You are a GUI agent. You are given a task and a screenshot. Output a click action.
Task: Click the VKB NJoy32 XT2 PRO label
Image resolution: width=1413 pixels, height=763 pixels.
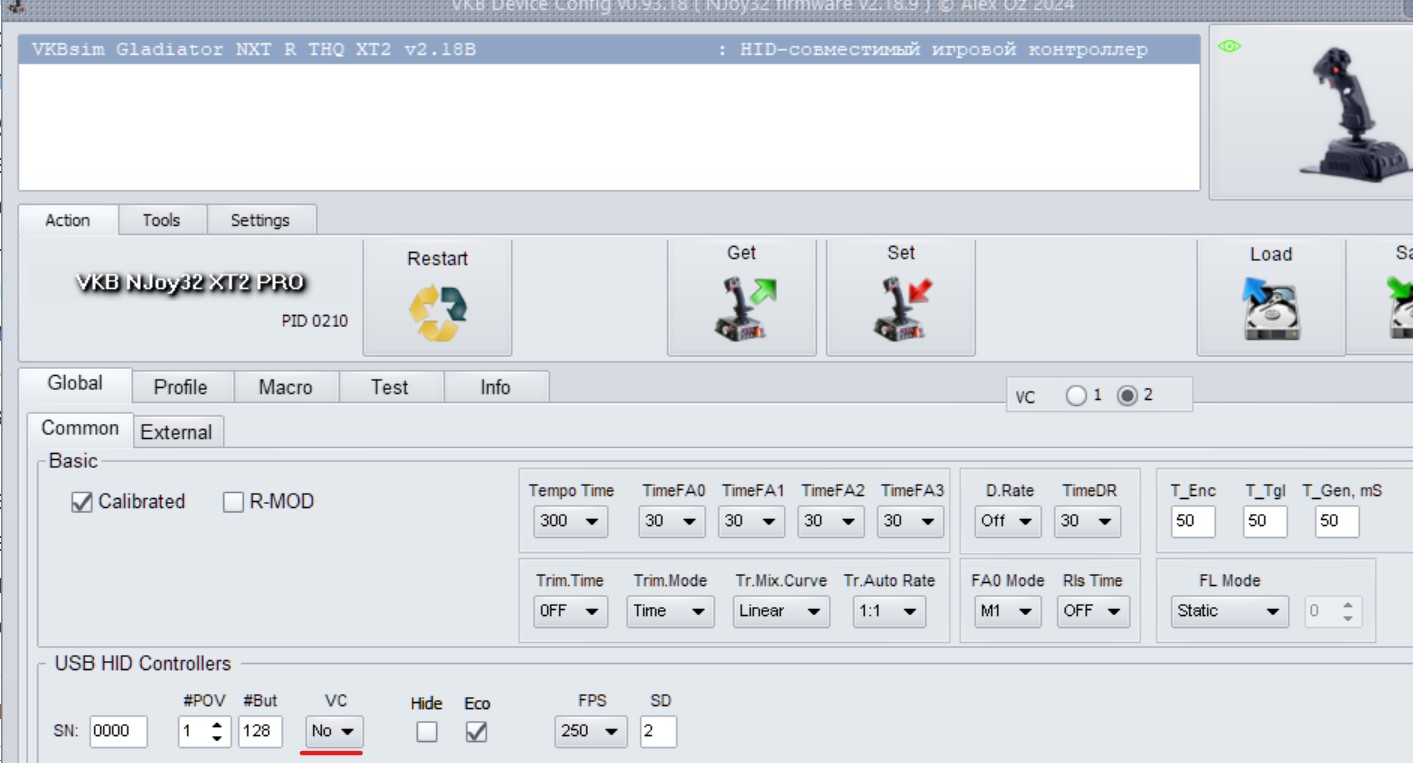click(190, 283)
